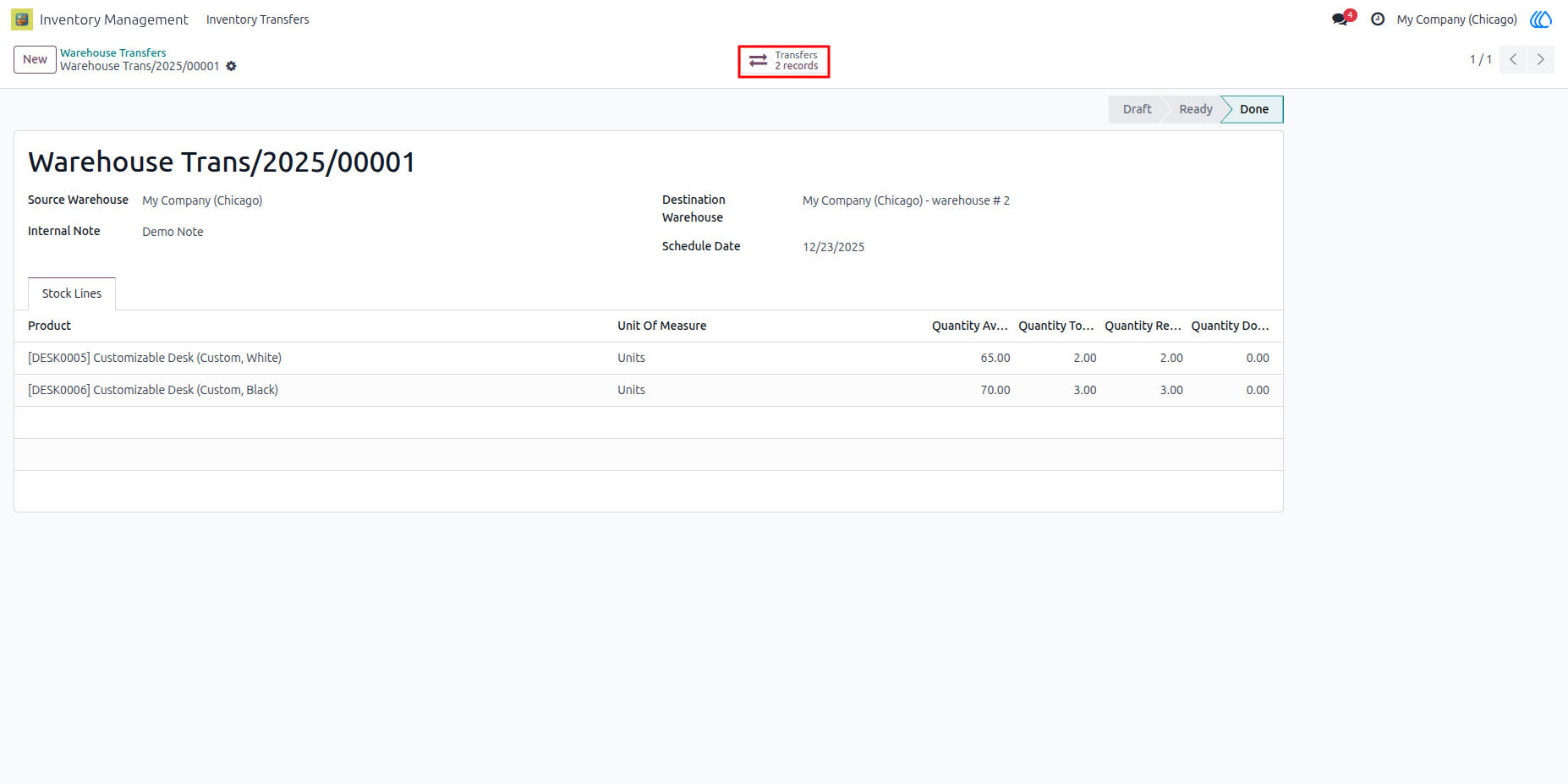Select the Draft status stage
Image resolution: width=1568 pixels, height=784 pixels.
(1137, 109)
